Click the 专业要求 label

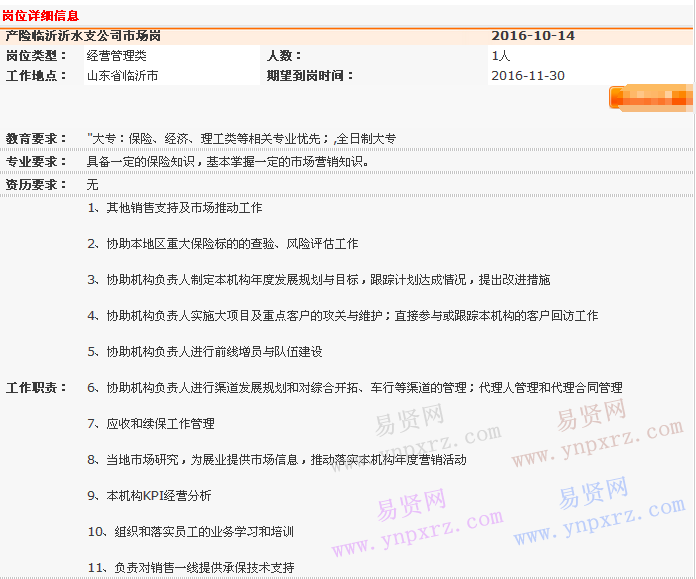click(36, 162)
